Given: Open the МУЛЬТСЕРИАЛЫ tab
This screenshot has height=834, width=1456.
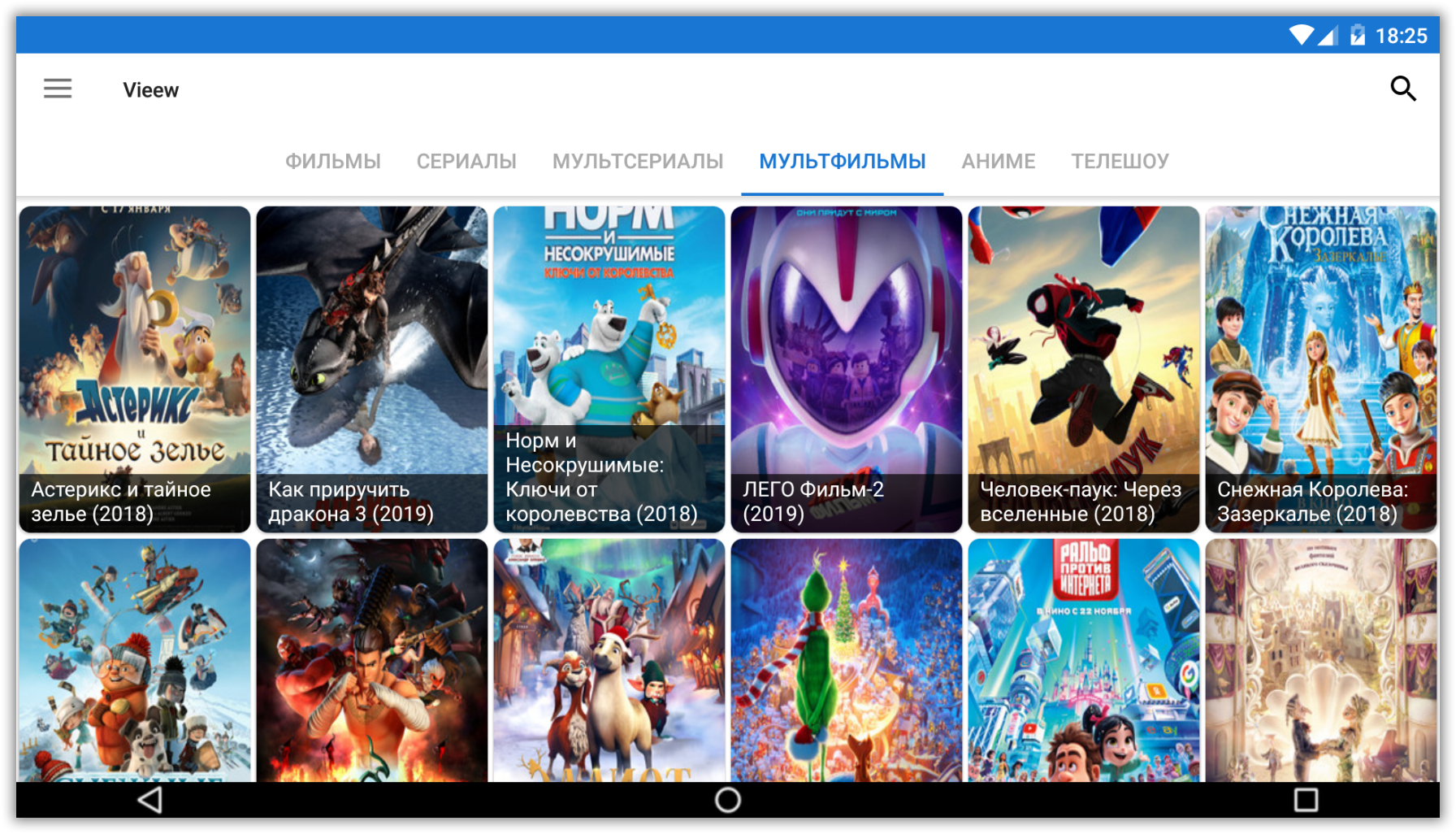Looking at the screenshot, I should point(637,161).
